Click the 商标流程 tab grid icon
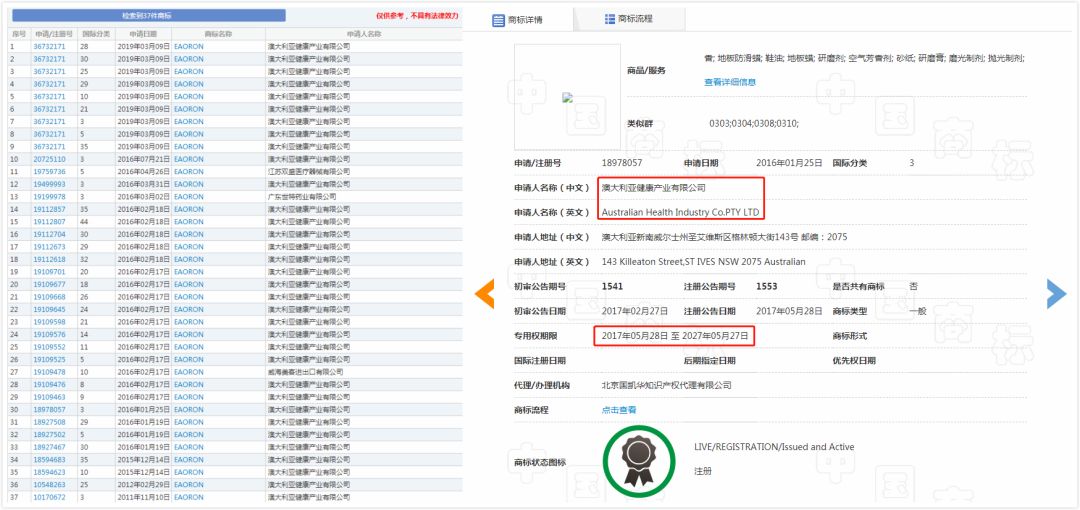 tap(610, 19)
